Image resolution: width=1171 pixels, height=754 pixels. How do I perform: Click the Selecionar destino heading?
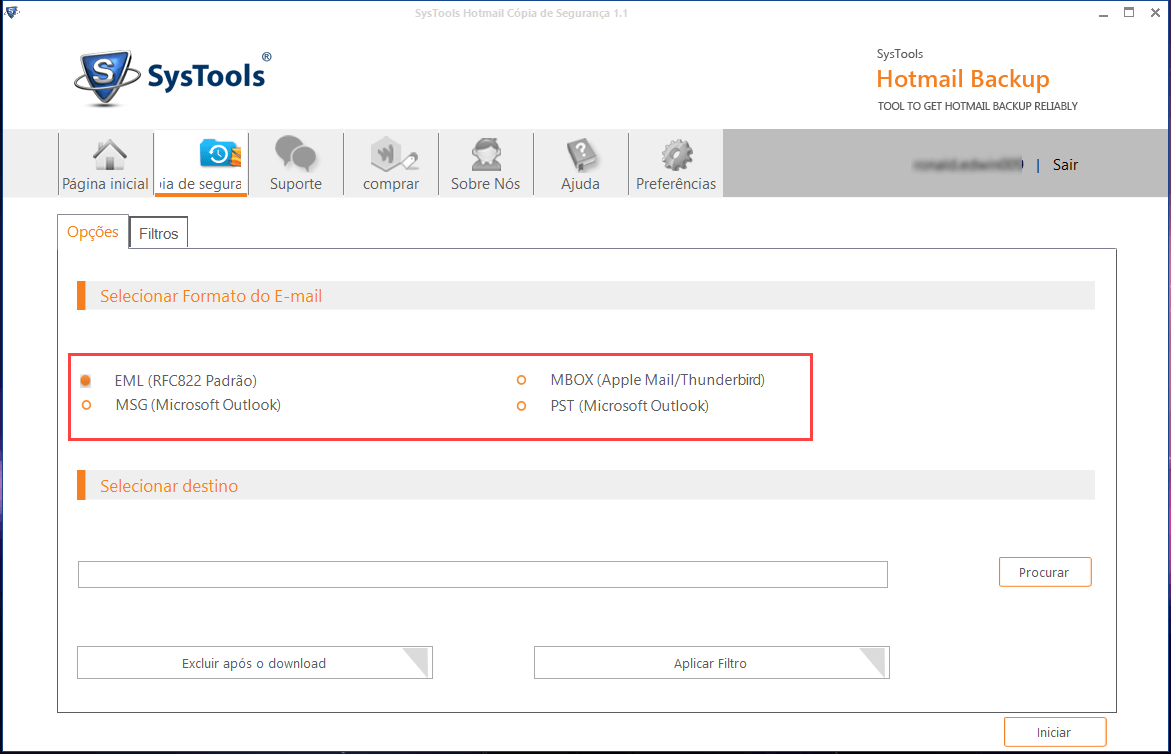169,486
